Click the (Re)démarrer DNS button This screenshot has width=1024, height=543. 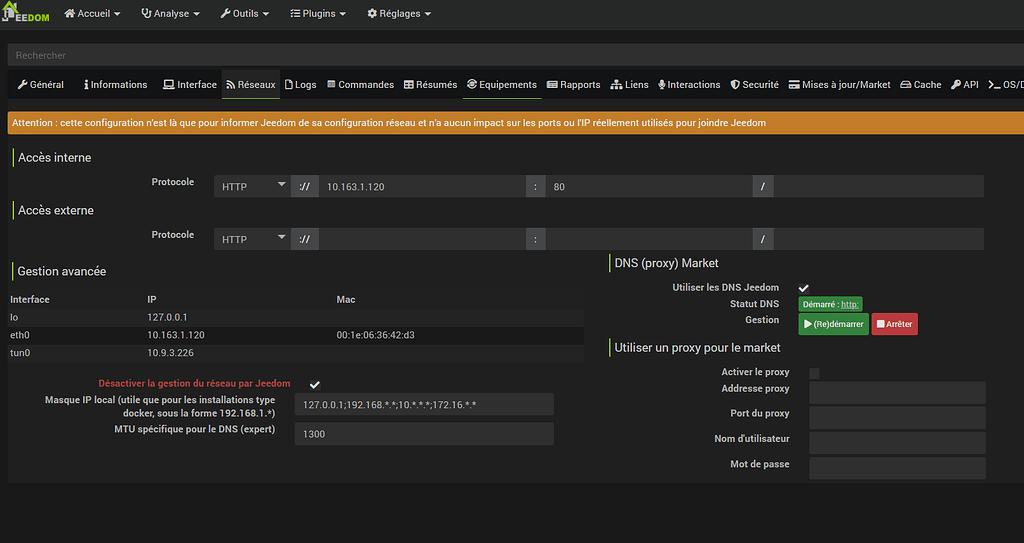click(833, 324)
